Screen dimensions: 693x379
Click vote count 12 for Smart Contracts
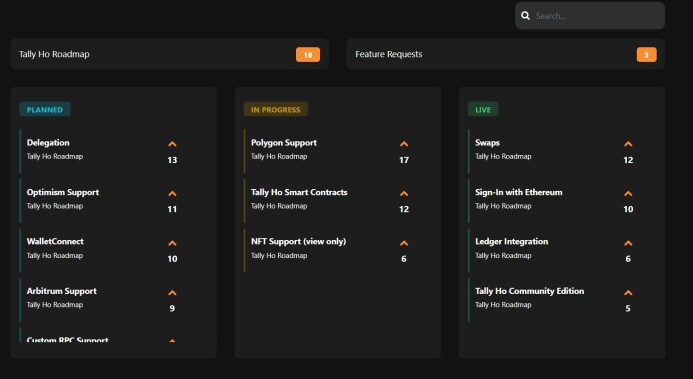click(x=404, y=209)
